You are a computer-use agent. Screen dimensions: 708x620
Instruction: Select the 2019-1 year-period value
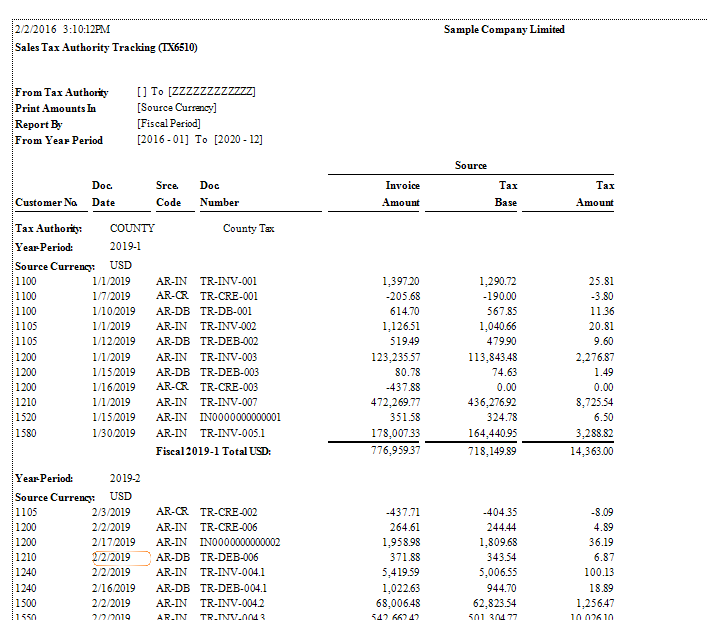[x=125, y=246]
